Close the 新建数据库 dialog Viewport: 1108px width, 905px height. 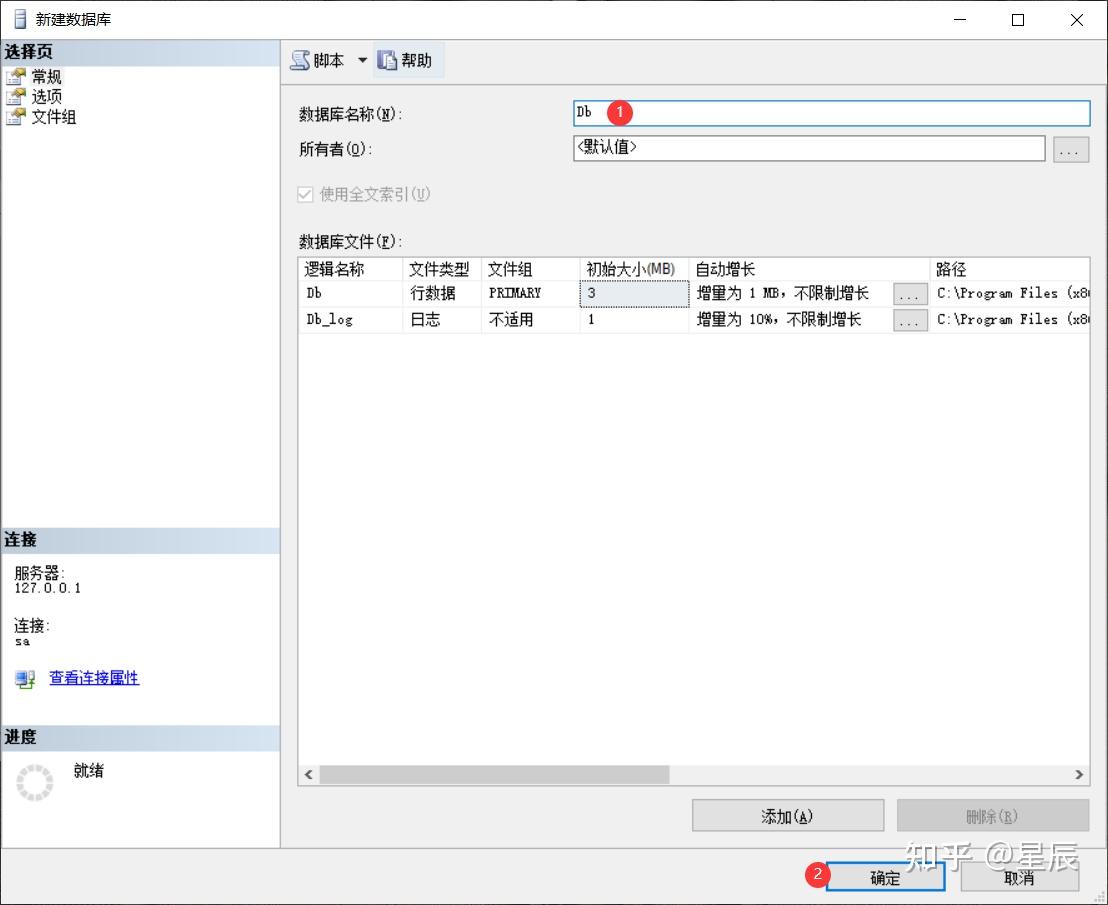1077,20
